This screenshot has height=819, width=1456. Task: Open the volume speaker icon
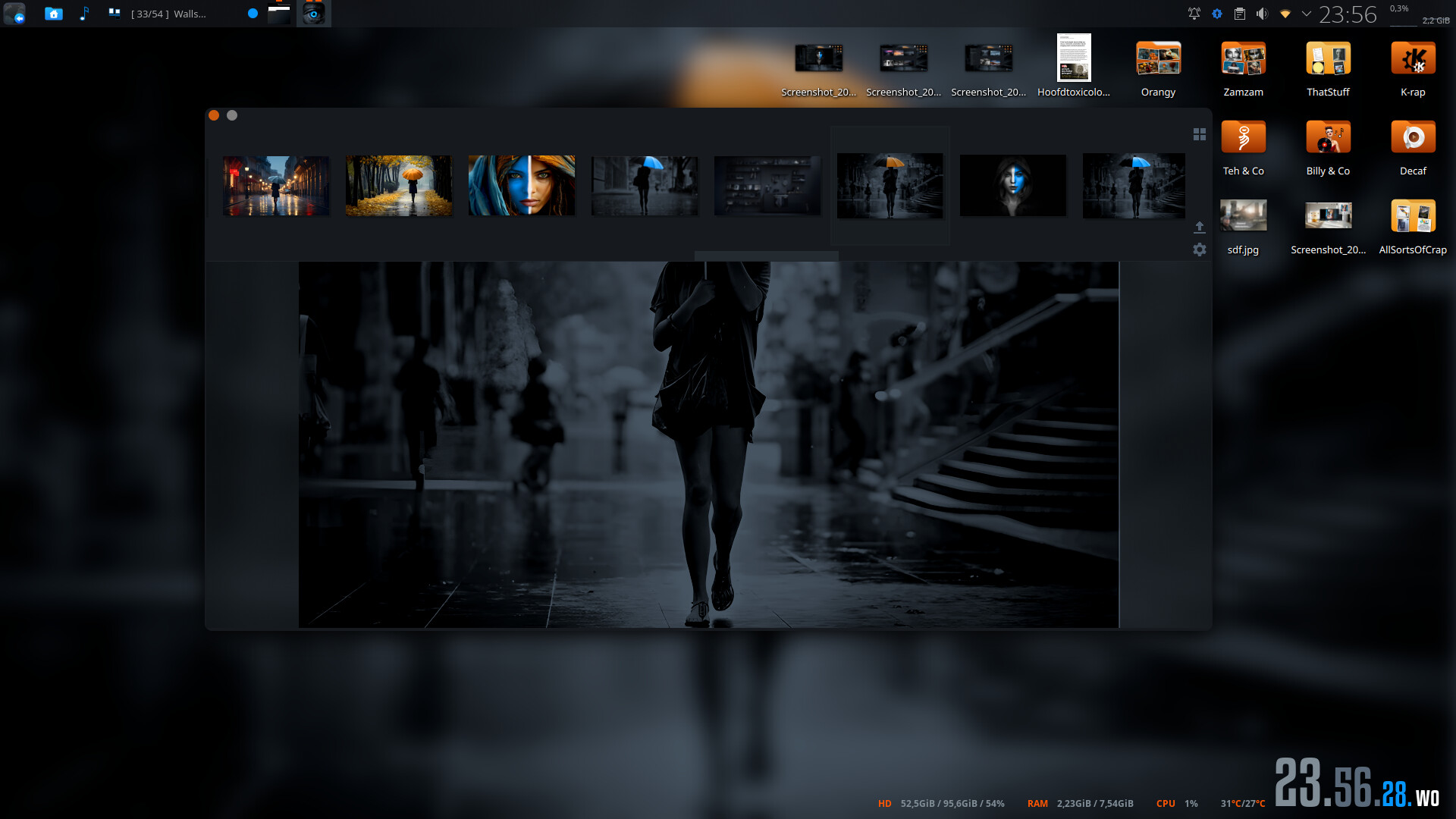1262,14
